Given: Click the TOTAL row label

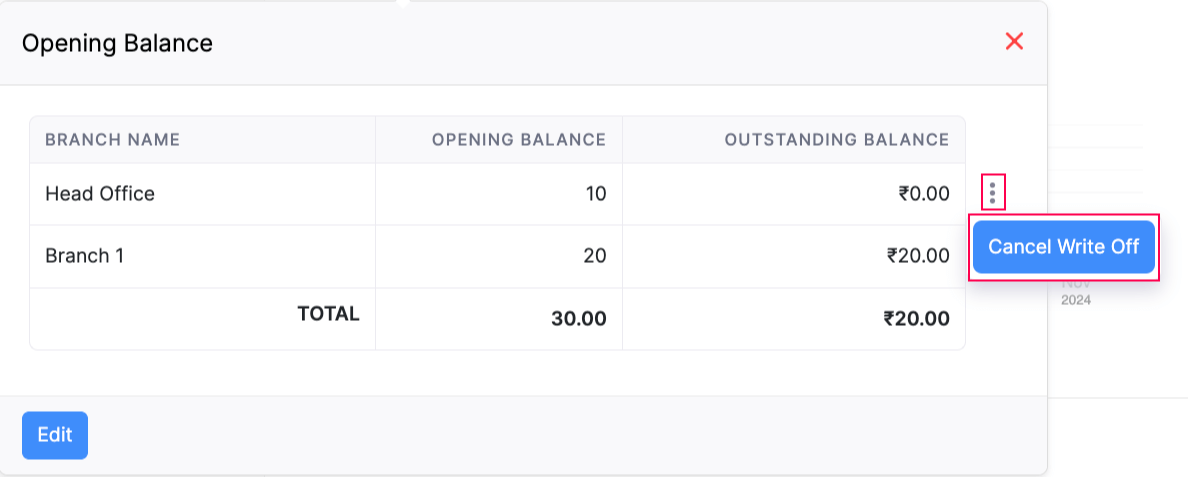Looking at the screenshot, I should pos(328,314).
